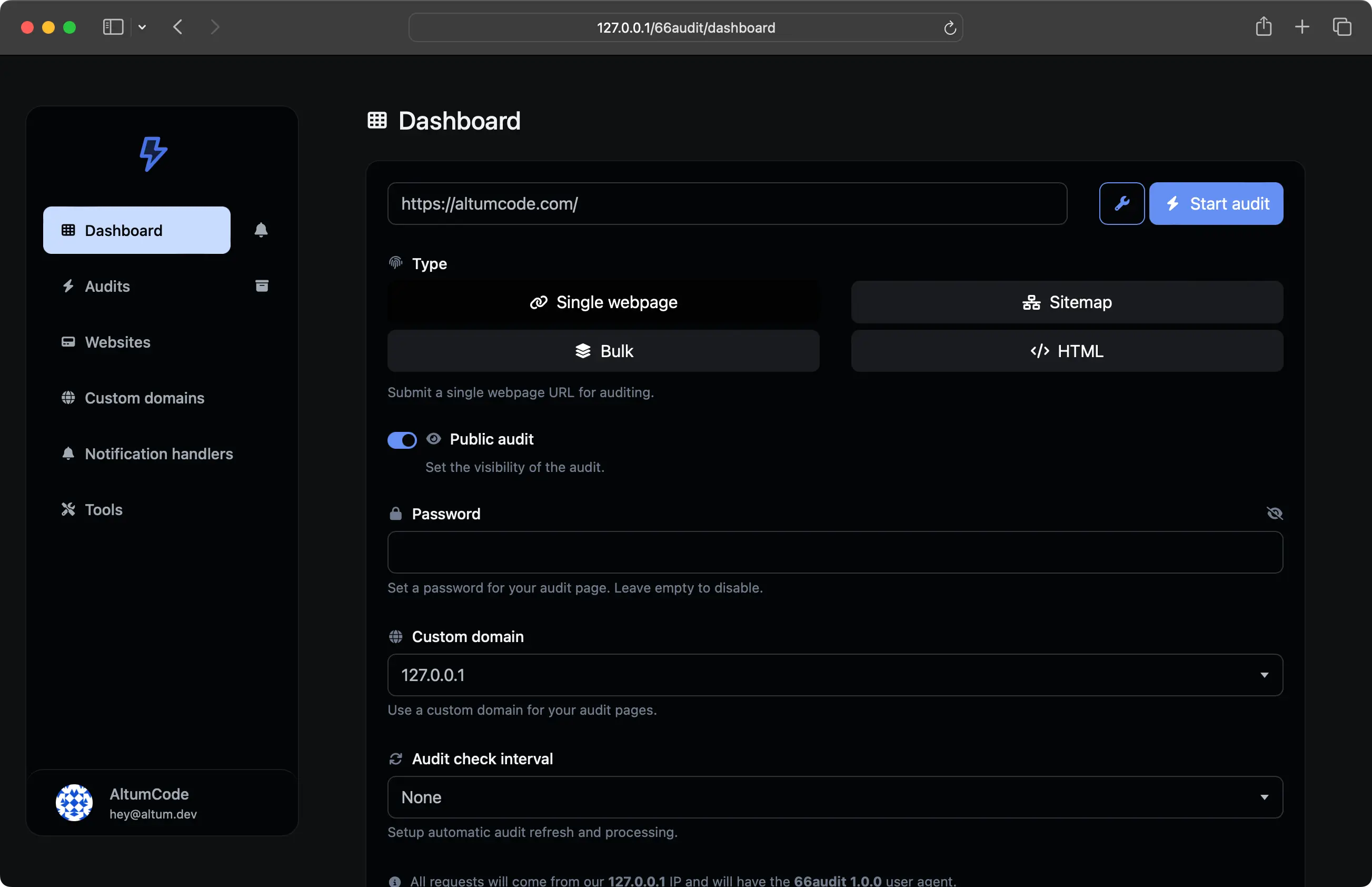The width and height of the screenshot is (1372, 887).
Task: Expand the Audit check interval dropdown
Action: tap(835, 796)
